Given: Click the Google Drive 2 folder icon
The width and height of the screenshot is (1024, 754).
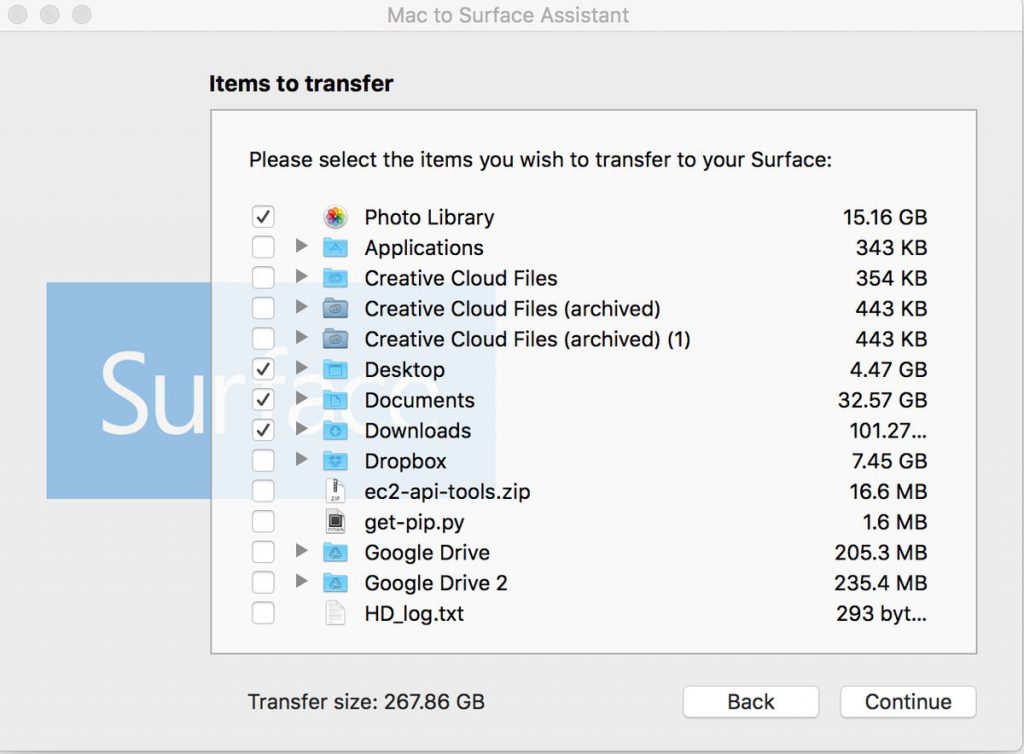Looking at the screenshot, I should (x=335, y=583).
